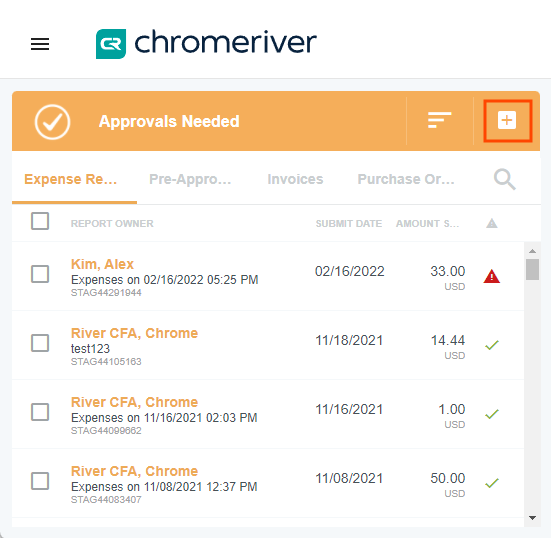Click the plus icon in Approvals header

tap(507, 121)
